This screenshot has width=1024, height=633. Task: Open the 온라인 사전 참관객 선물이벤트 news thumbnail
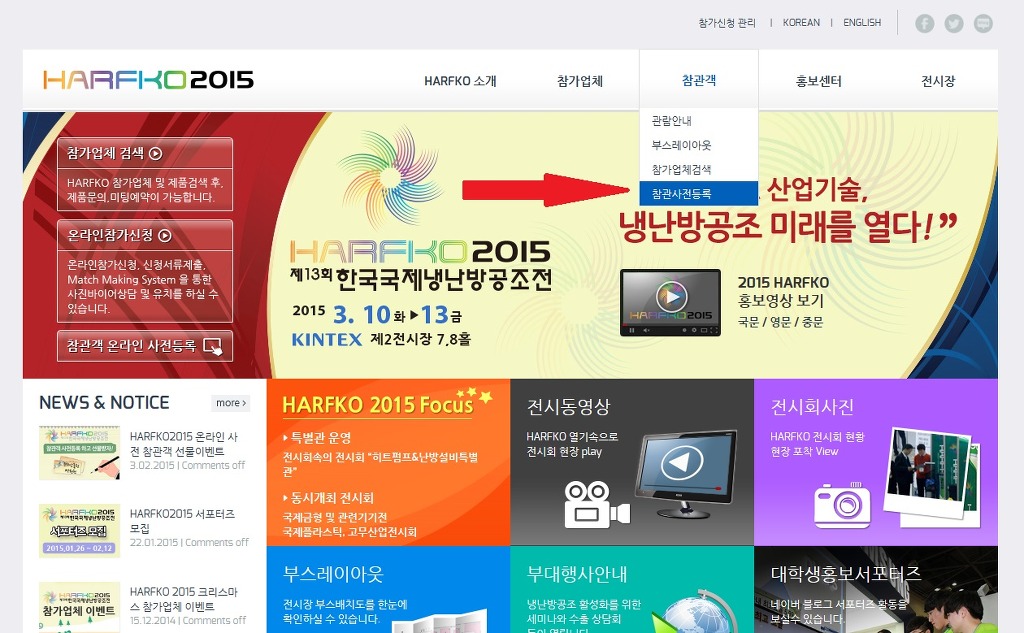[79, 453]
